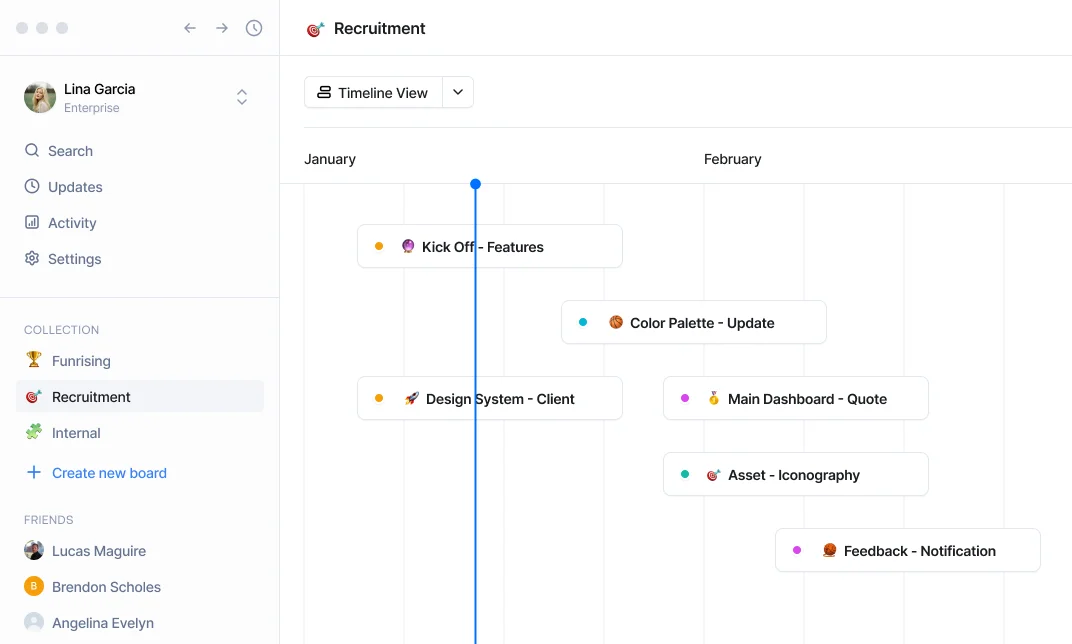Viewport: 1072px width, 644px height.
Task: Click the forward navigation arrow
Action: coord(222,28)
